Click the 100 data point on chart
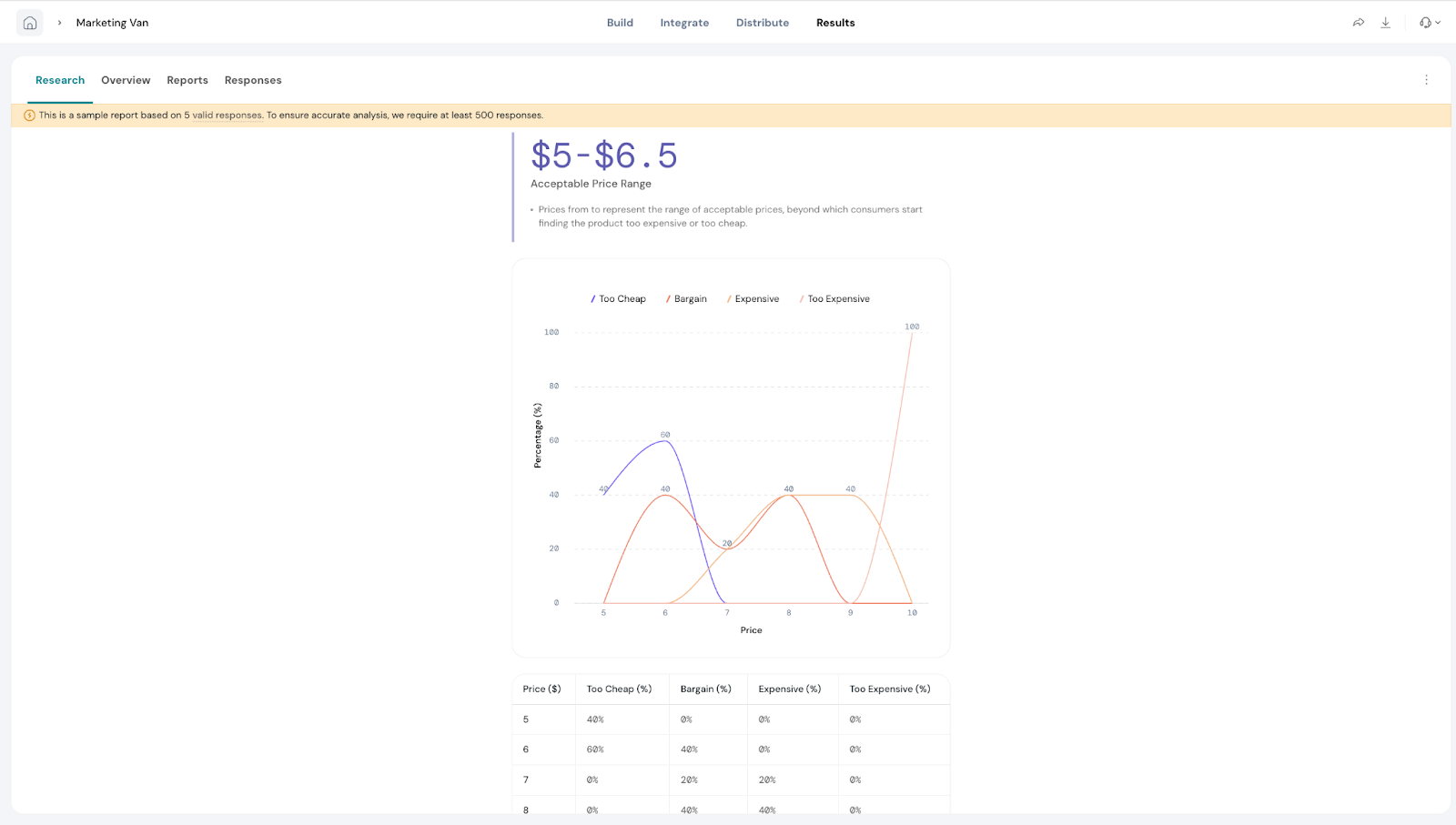The image size is (1456, 825). (x=912, y=333)
